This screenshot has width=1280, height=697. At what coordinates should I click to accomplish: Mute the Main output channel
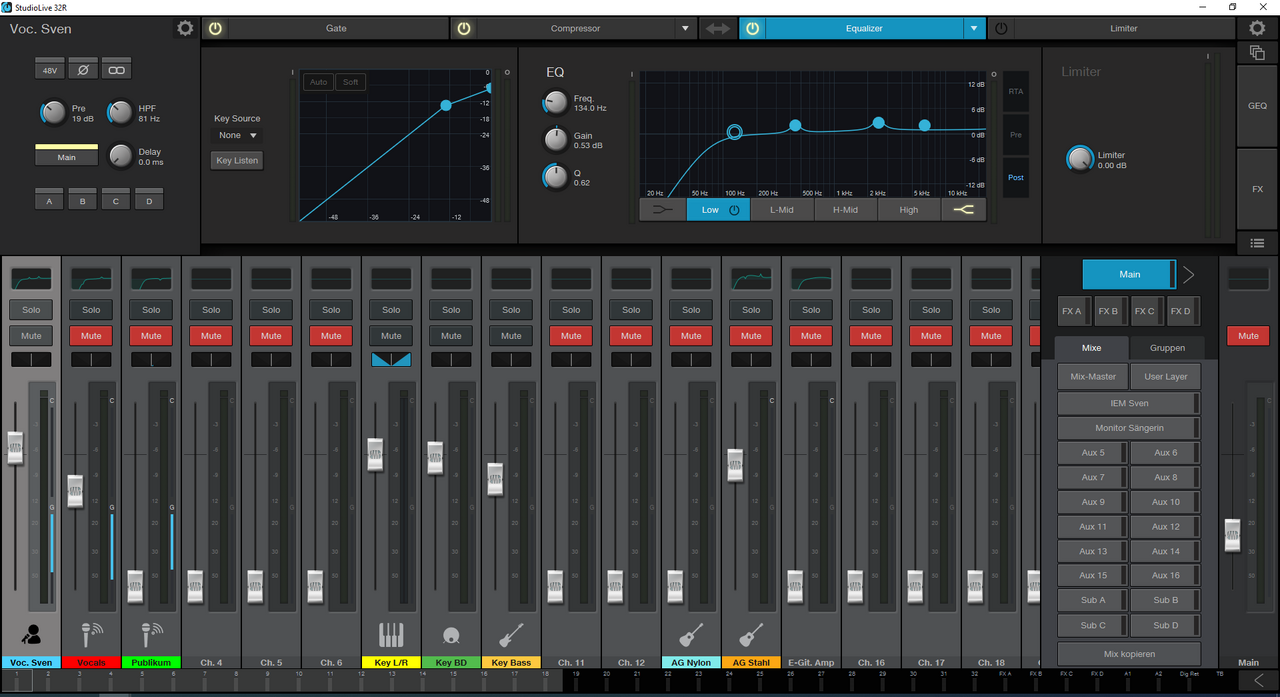[1248, 336]
